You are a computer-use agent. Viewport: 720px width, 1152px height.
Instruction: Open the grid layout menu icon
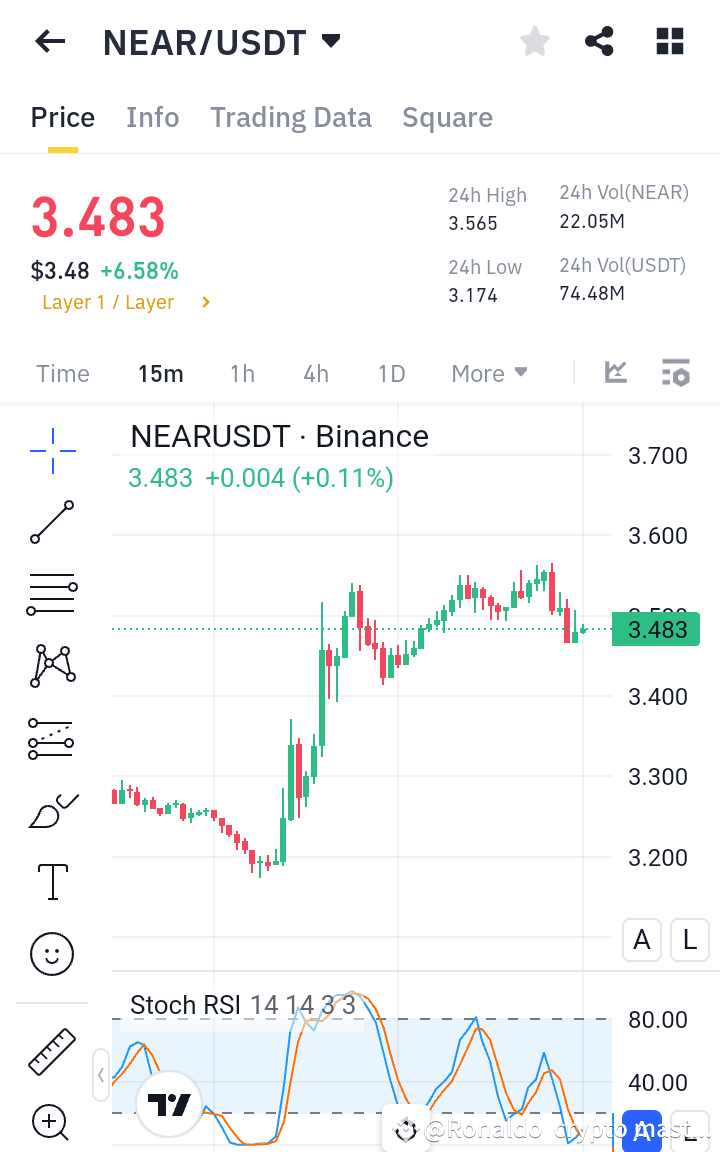670,41
